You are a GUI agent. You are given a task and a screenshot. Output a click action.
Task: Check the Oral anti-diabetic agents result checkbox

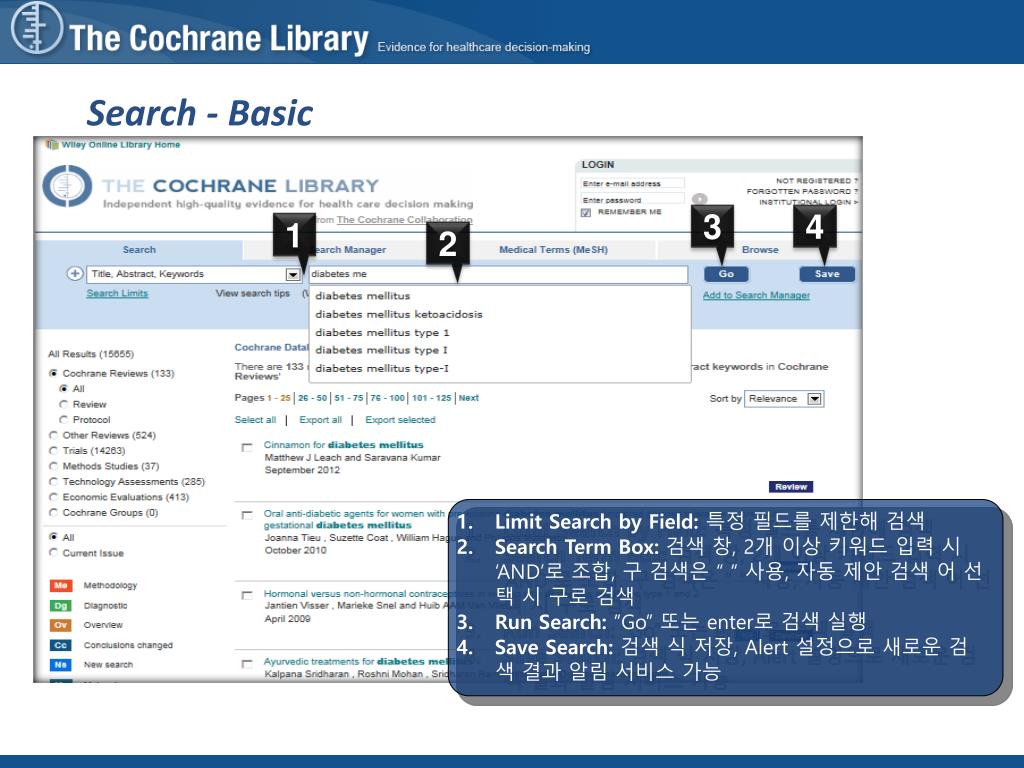coord(247,515)
